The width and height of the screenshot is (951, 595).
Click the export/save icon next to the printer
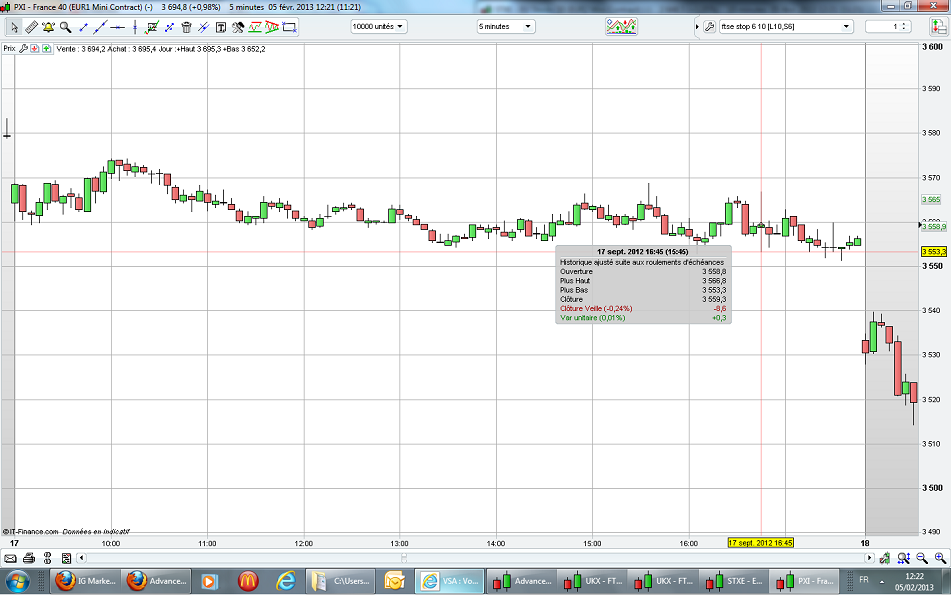pyautogui.click(x=47, y=558)
